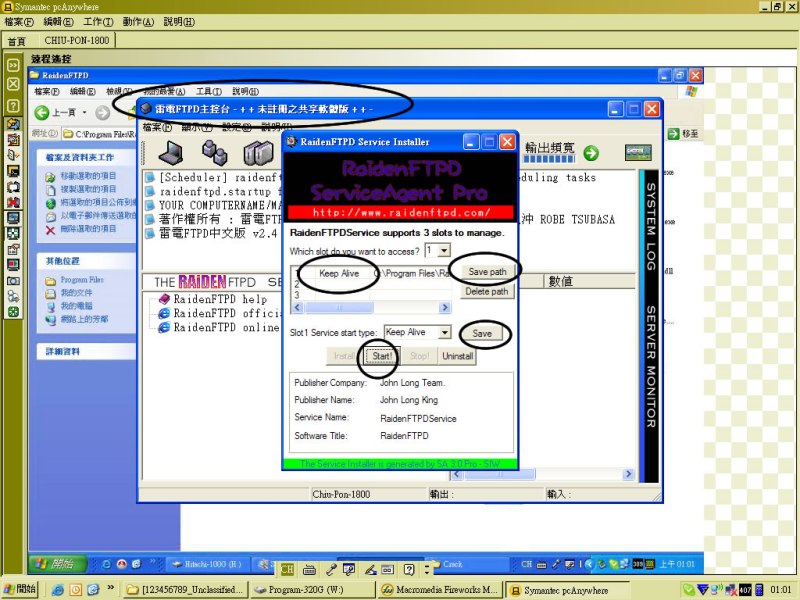Image resolution: width=800 pixels, height=600 pixels.
Task: Click the green arrow icon beside 輸出頻寬
Action: tap(591, 153)
